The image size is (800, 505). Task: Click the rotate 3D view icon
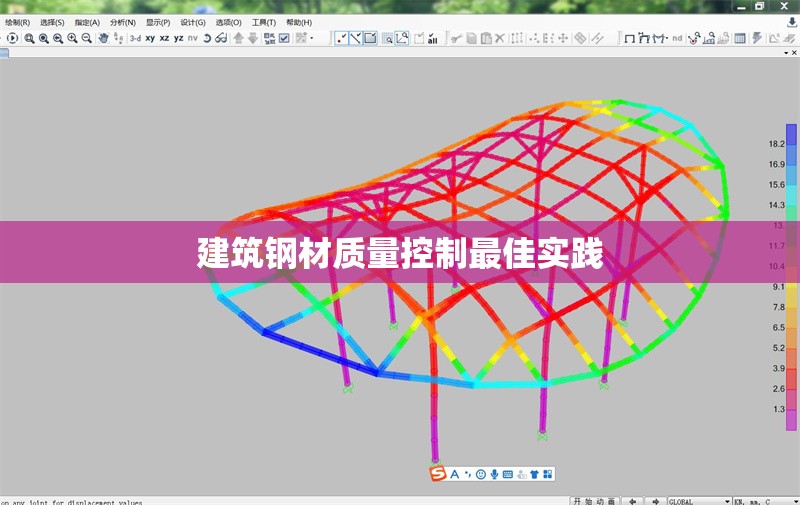(x=207, y=38)
